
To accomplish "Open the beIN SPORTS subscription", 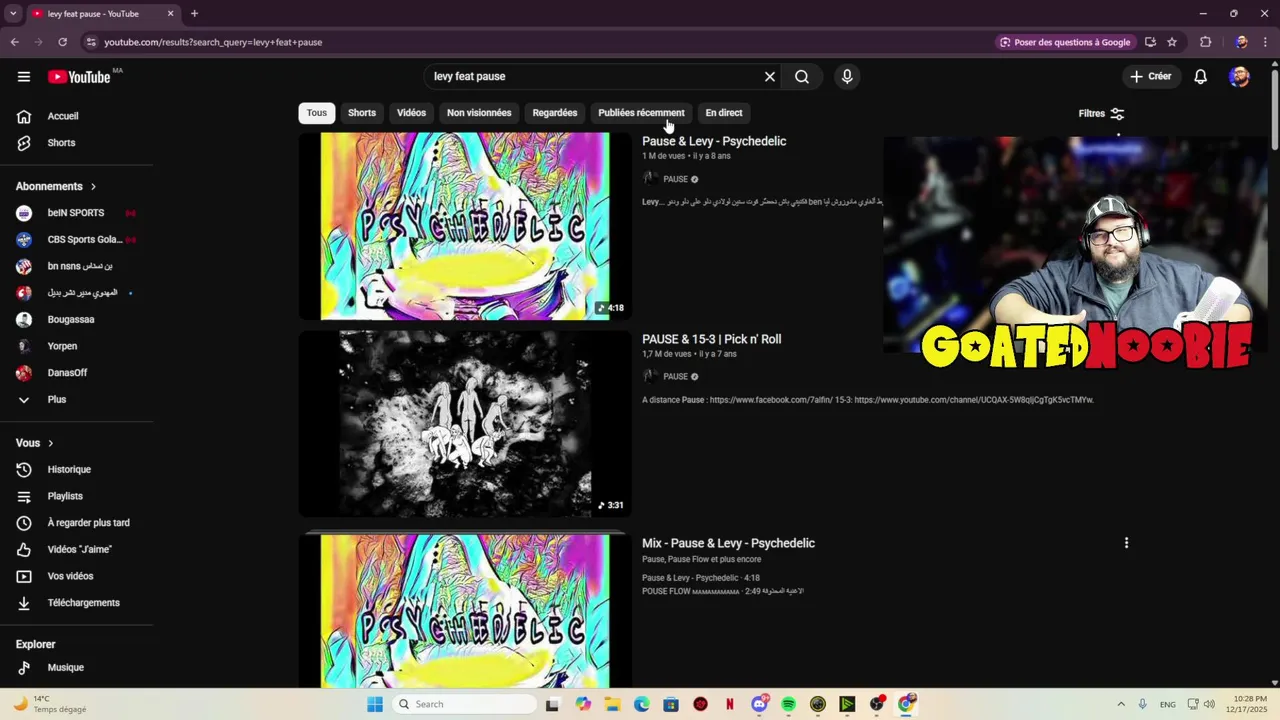I will tap(77, 213).
